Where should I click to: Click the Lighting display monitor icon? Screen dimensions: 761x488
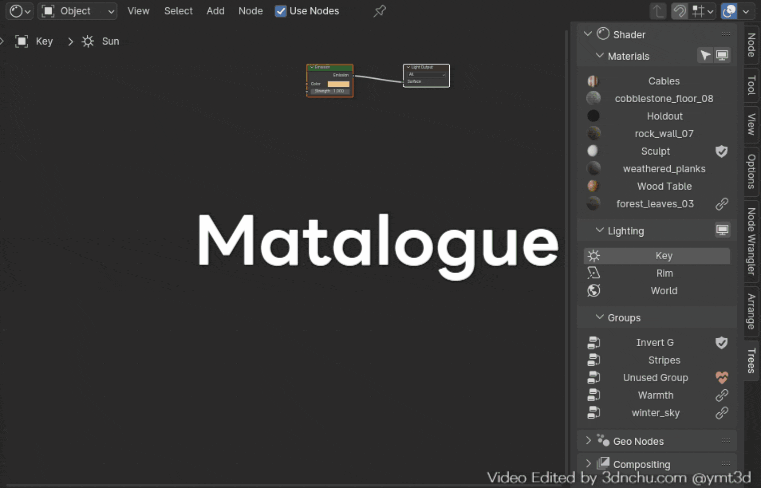pos(722,230)
